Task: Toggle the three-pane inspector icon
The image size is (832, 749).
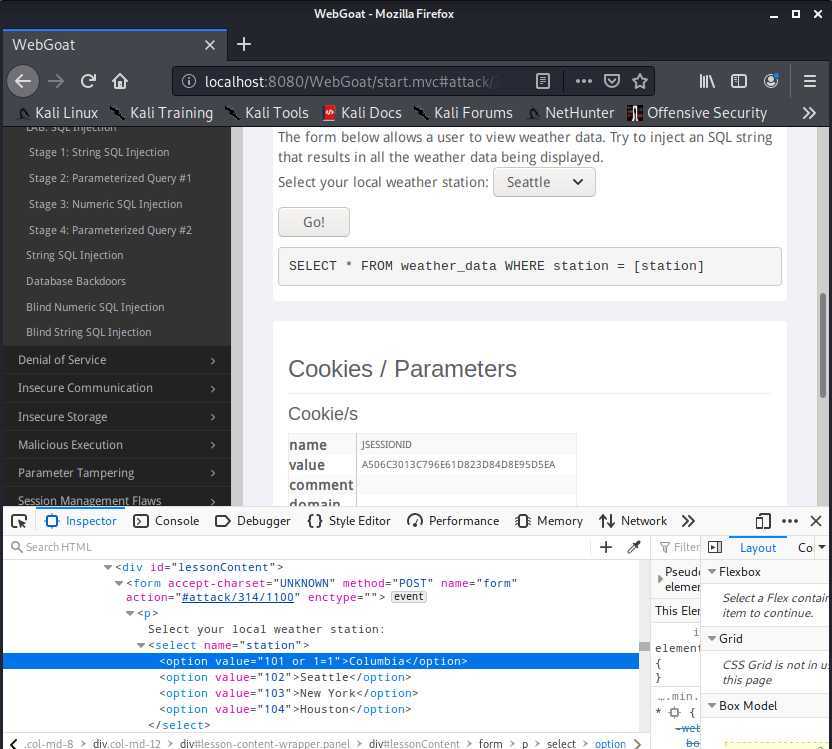Action: pyautogui.click(x=715, y=547)
